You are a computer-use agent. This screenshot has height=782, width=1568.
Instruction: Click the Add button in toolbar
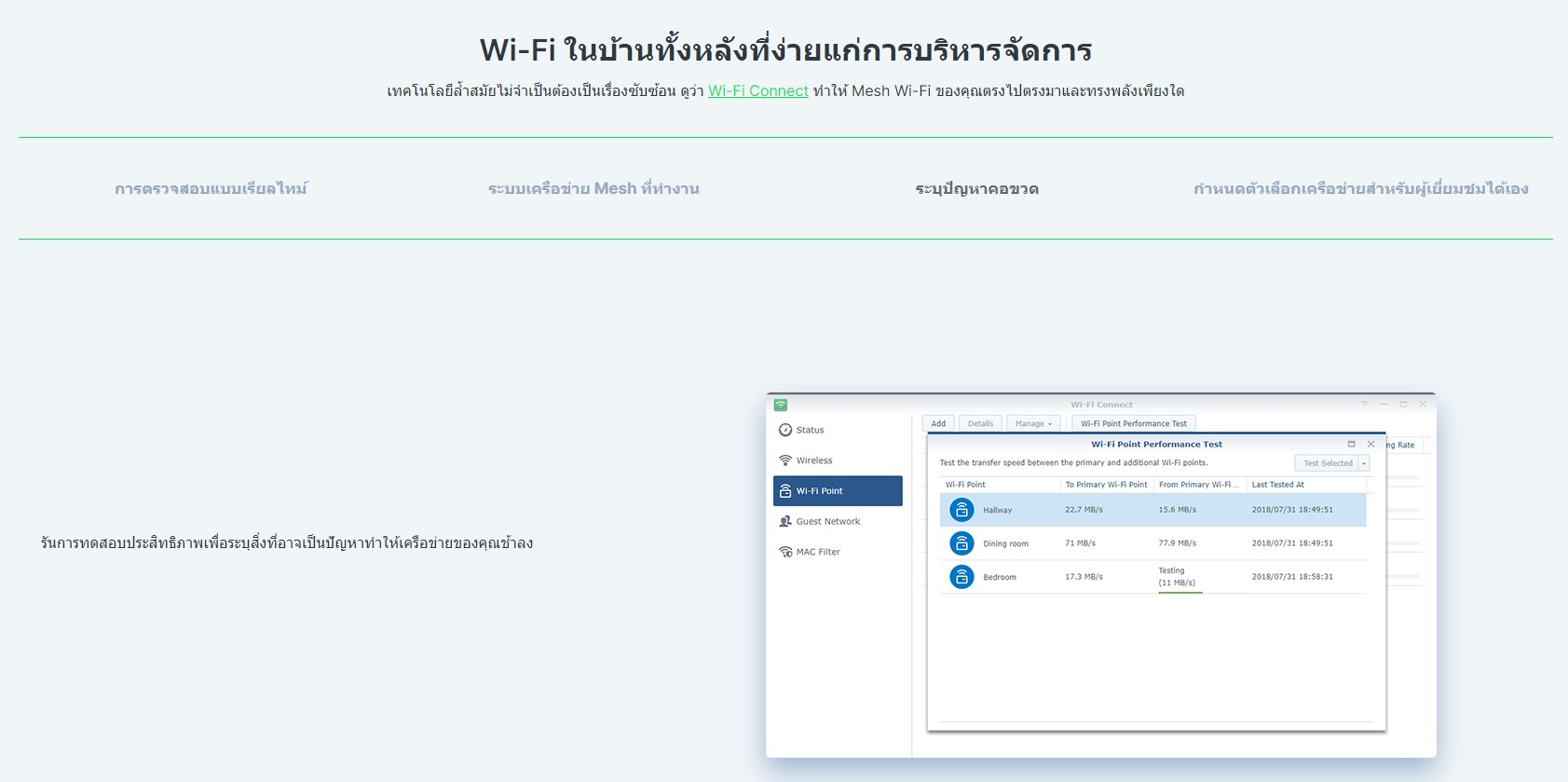click(x=938, y=423)
